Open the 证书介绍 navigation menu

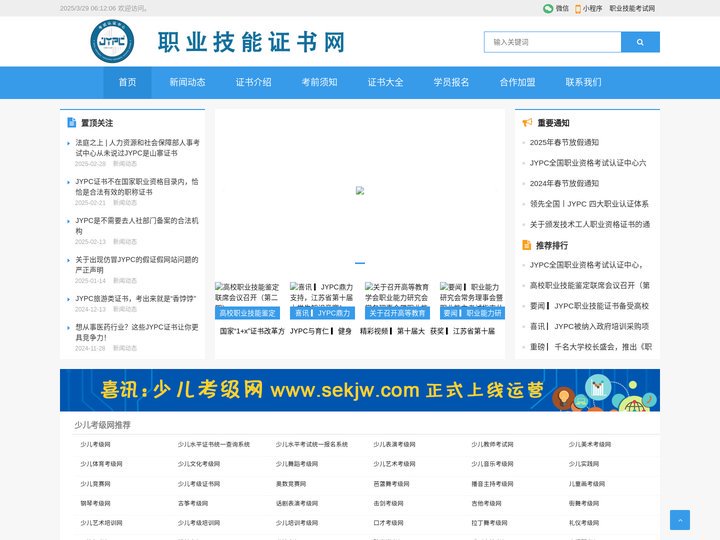pos(253,82)
